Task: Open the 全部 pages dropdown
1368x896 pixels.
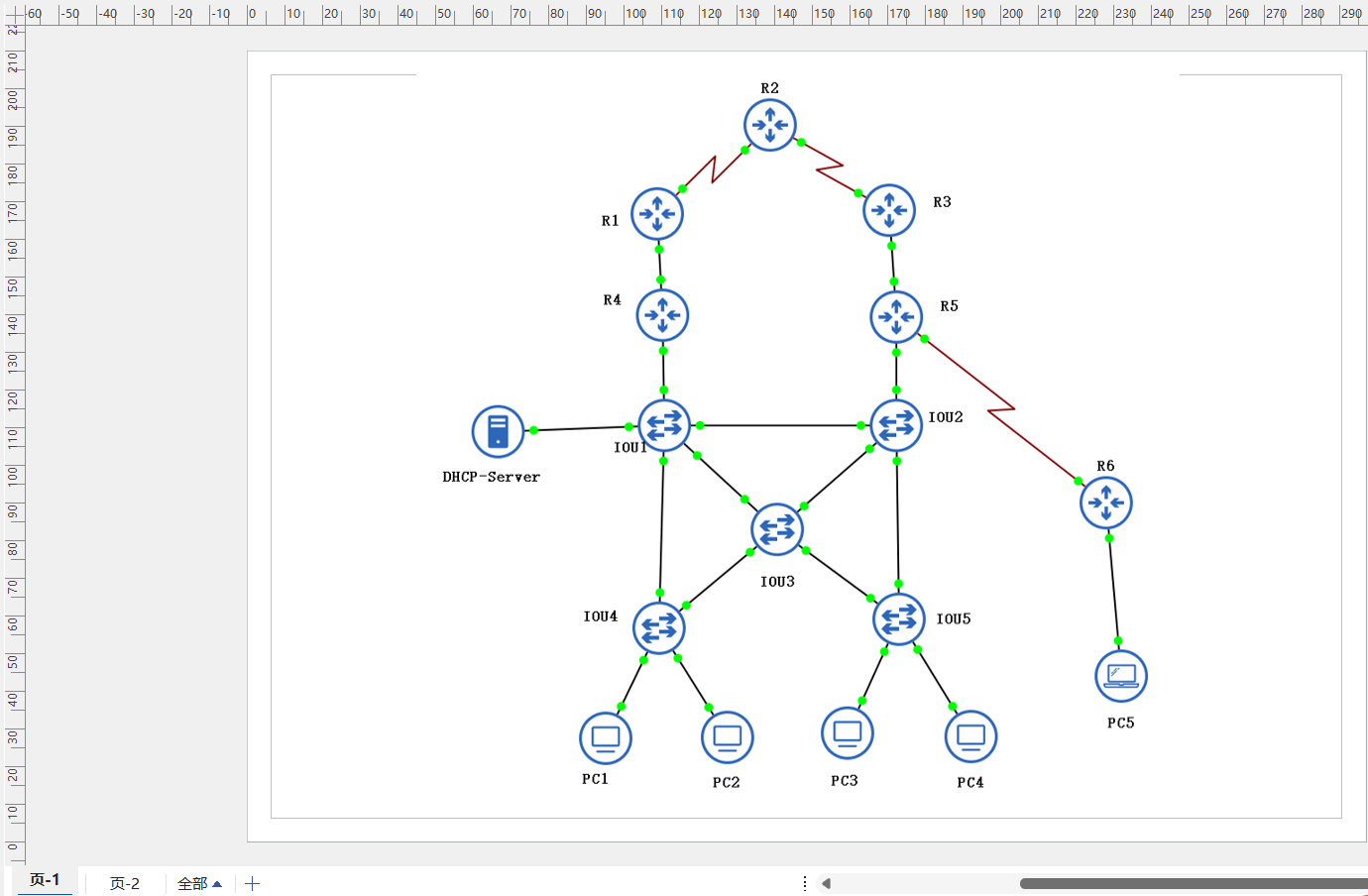Action: 199,883
